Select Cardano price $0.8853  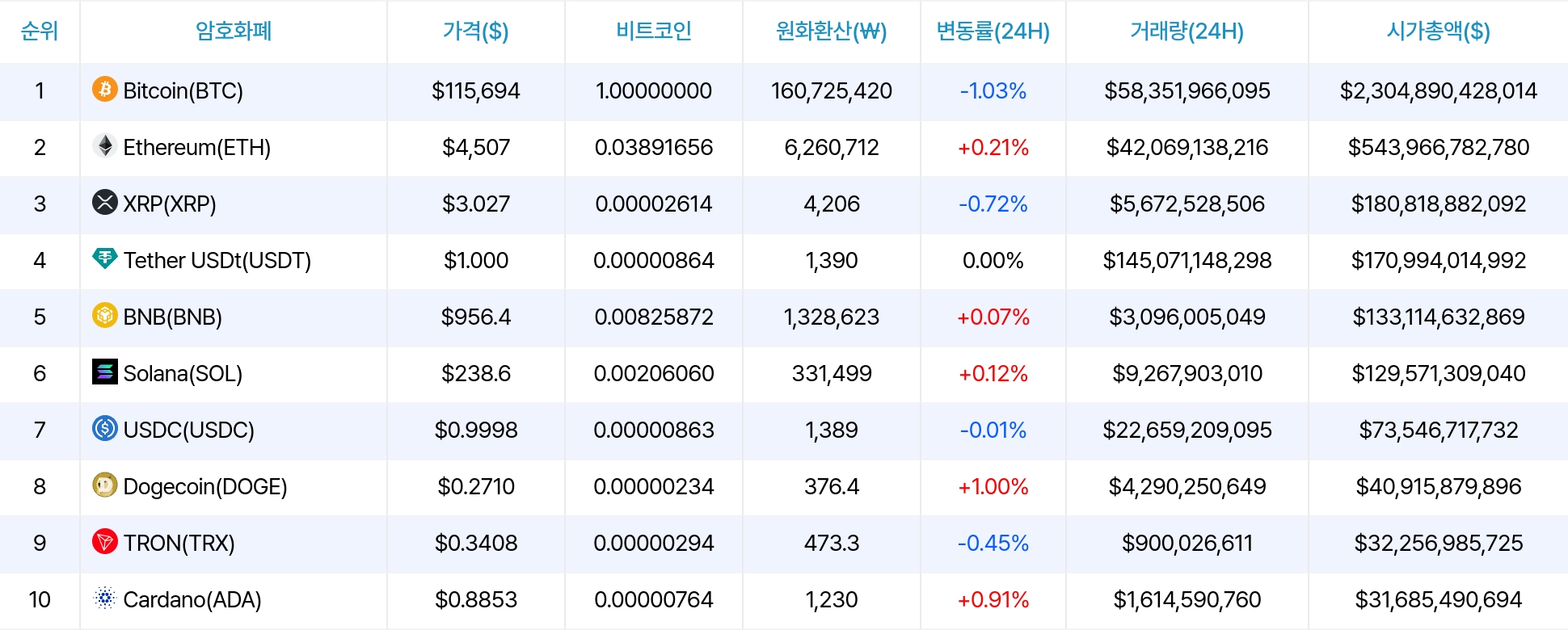[476, 599]
